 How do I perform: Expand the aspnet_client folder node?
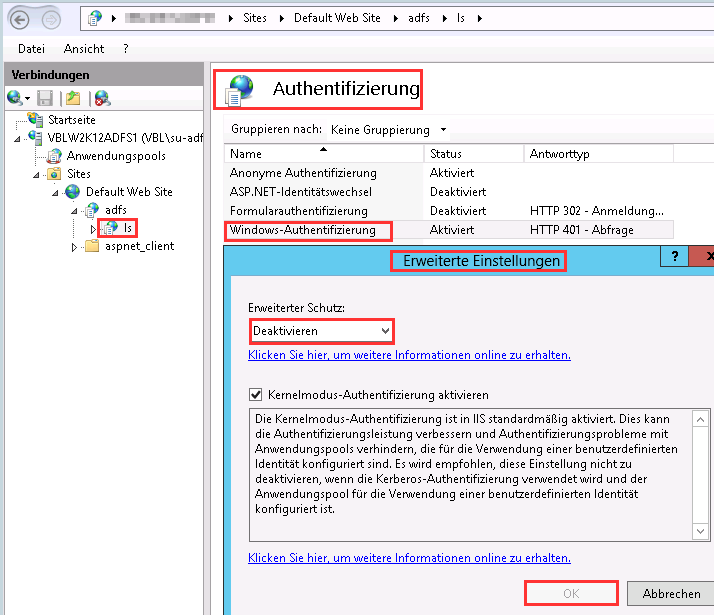74,247
